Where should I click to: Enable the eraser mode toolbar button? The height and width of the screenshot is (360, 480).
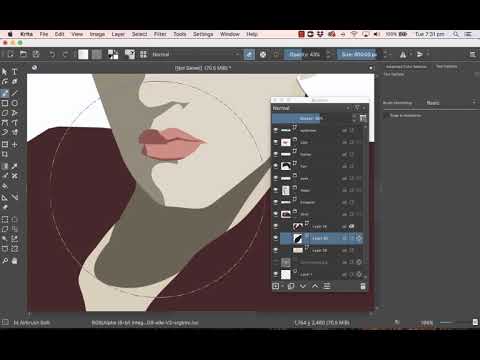click(x=249, y=54)
